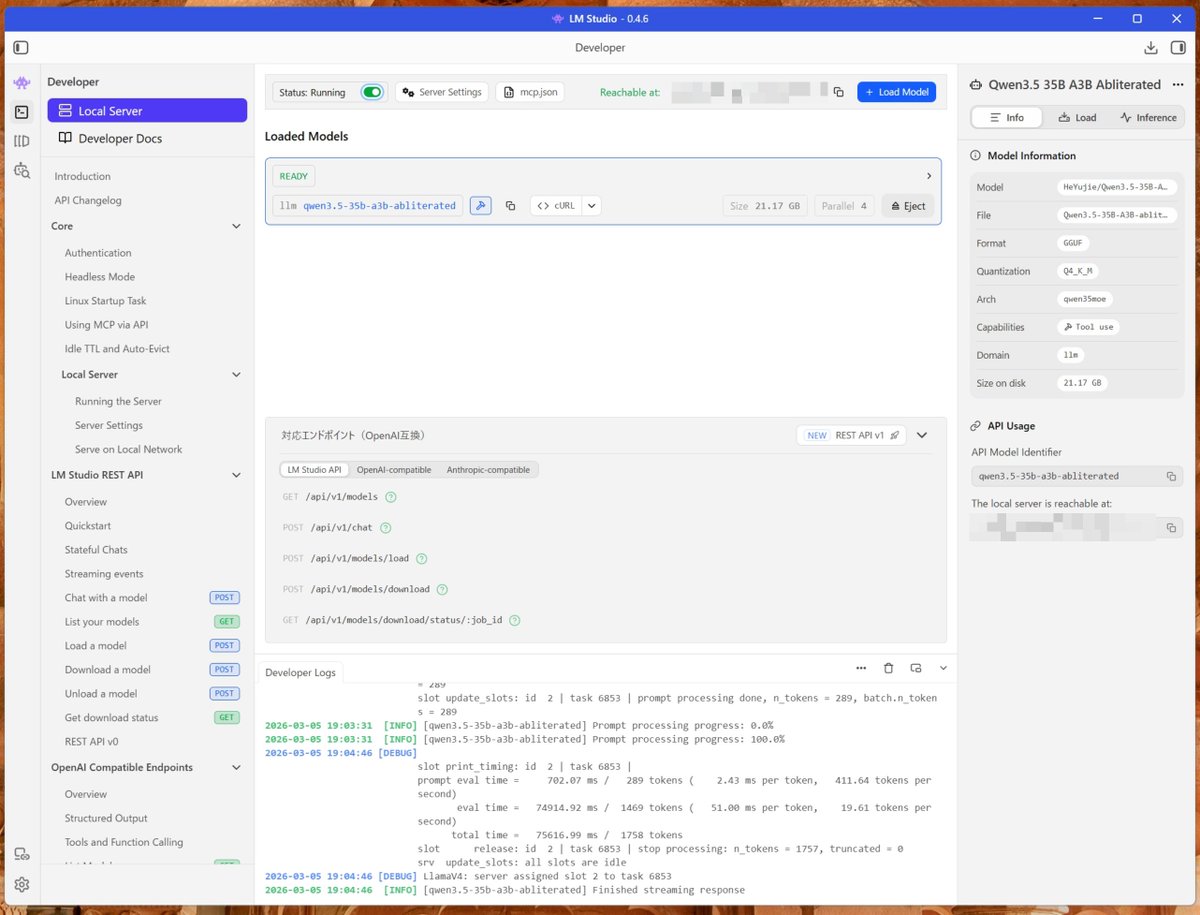The height and width of the screenshot is (915, 1200).
Task: Open Idle TTL and Auto-Evict docs page
Action: (117, 349)
